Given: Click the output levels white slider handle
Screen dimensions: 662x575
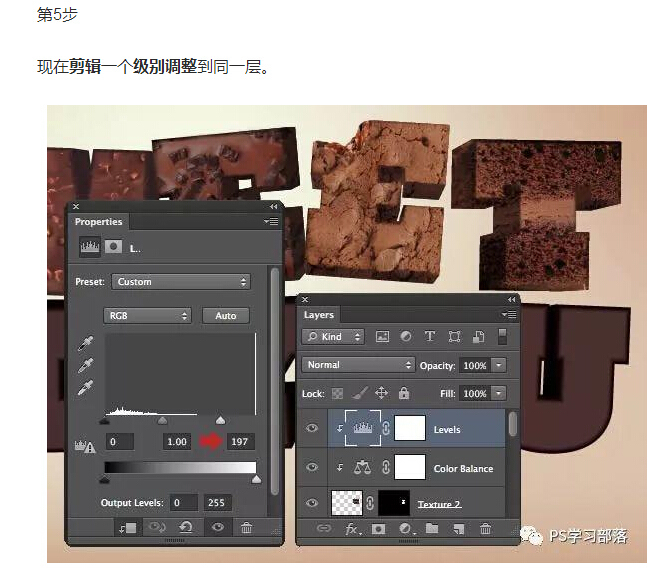Looking at the screenshot, I should point(256,479).
